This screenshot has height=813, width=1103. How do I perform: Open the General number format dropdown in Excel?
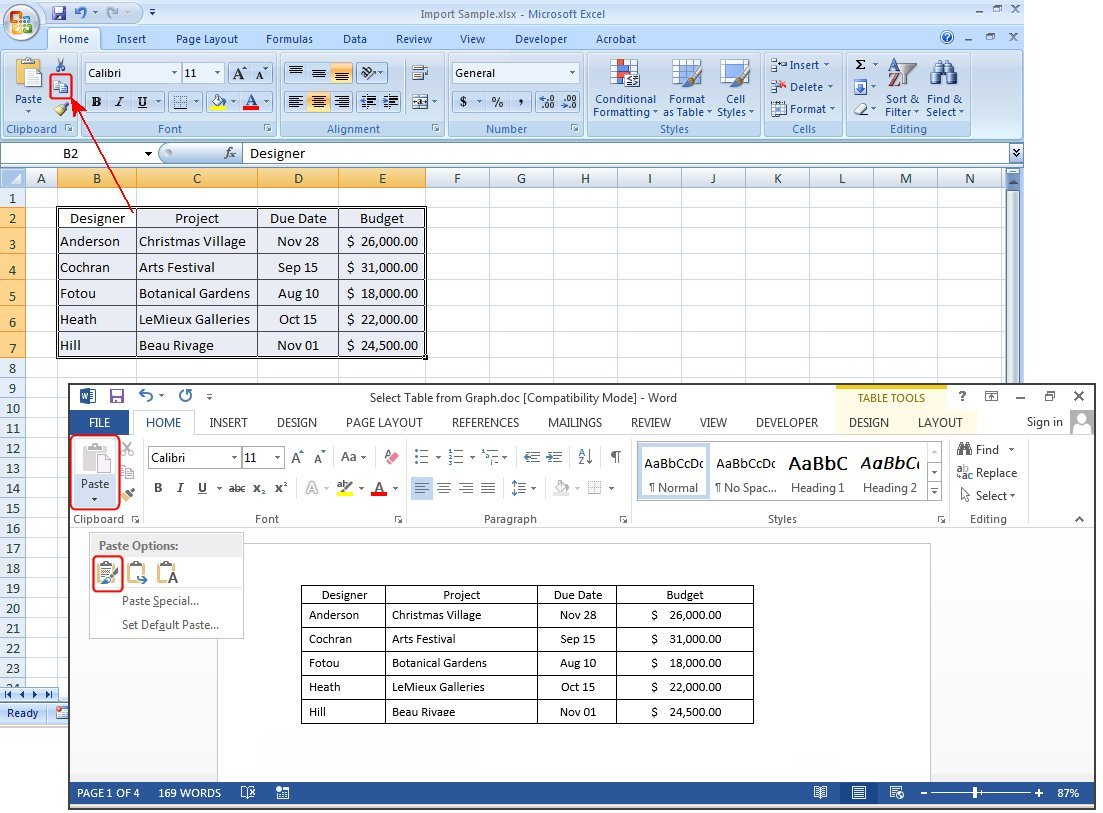[x=573, y=73]
